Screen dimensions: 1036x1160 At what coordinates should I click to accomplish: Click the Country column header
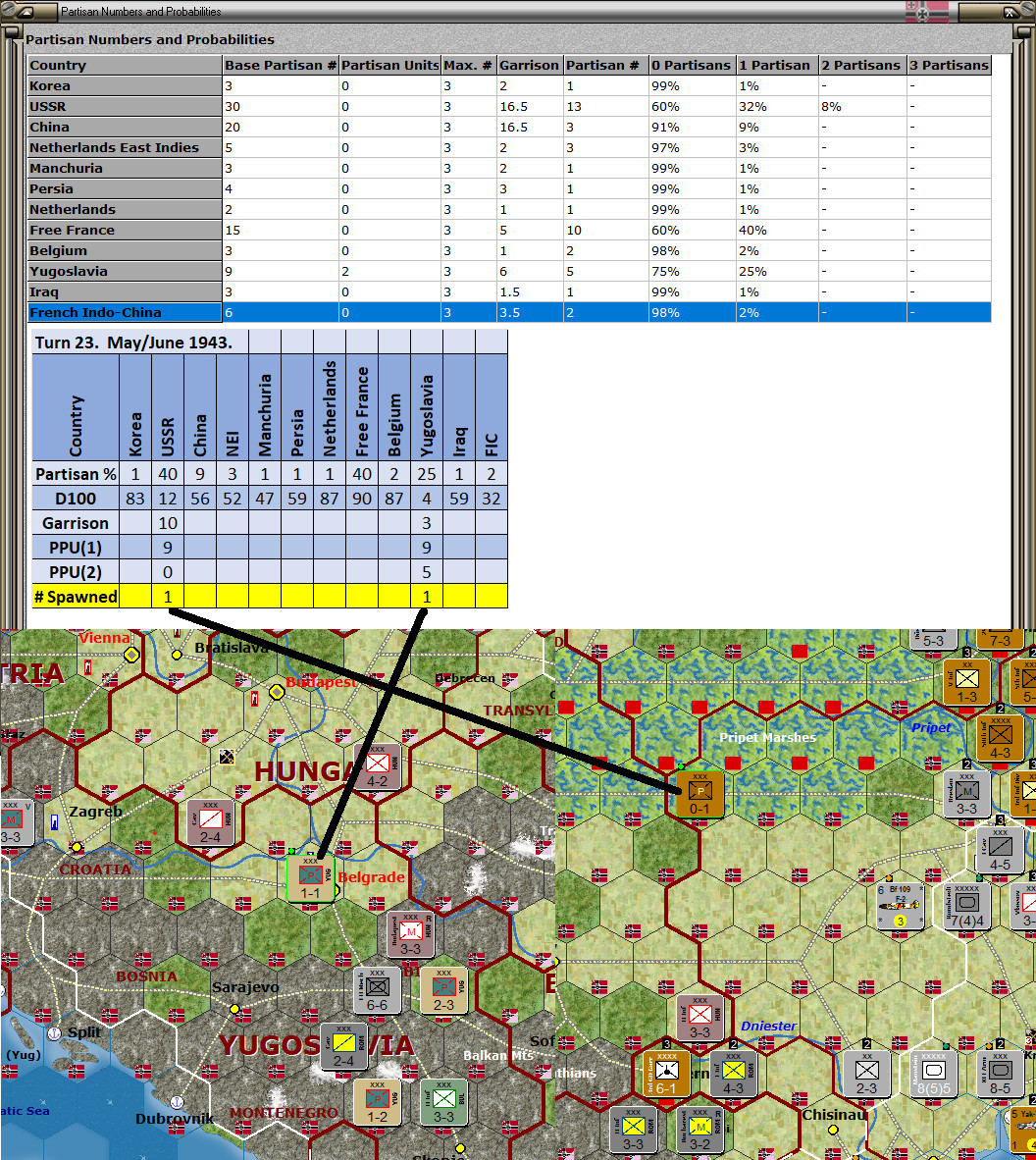click(125, 65)
